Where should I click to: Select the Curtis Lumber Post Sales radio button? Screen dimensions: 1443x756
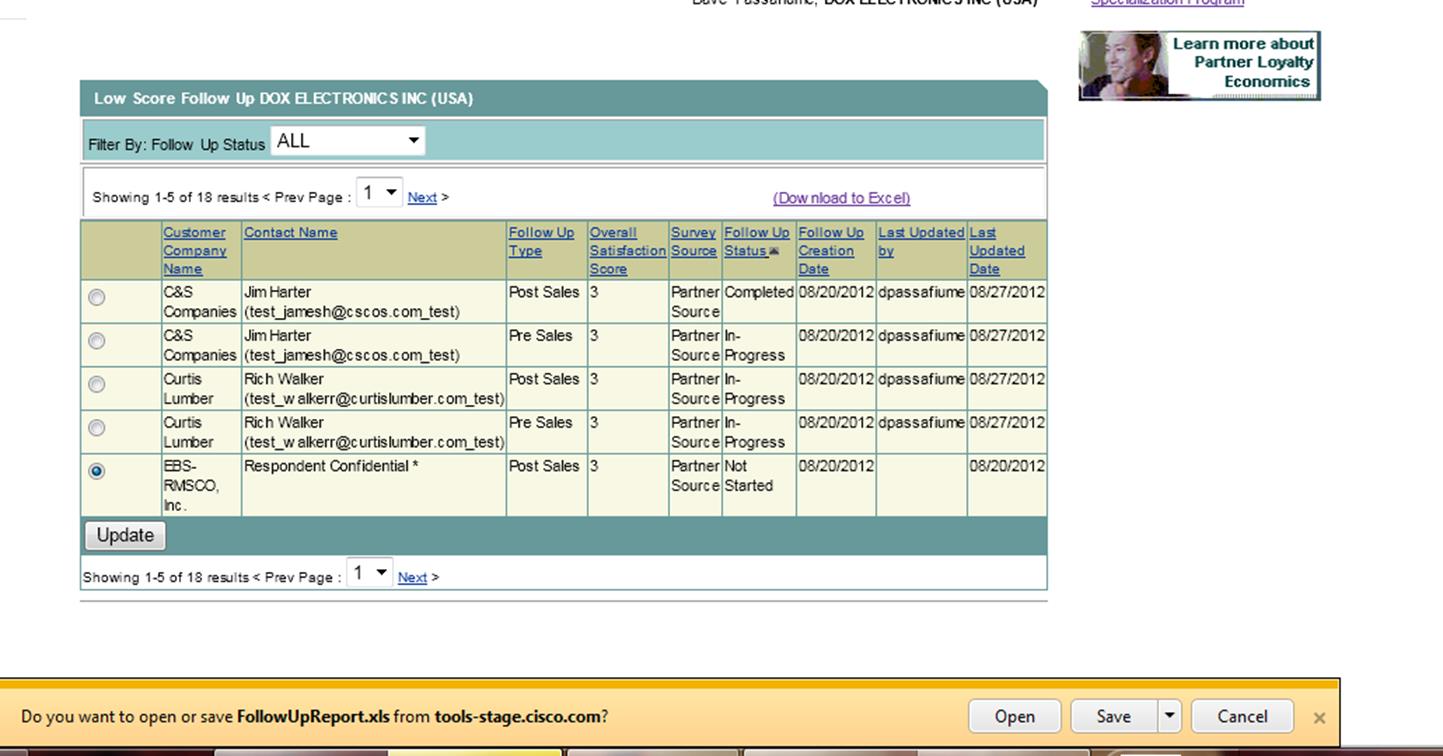(x=97, y=384)
